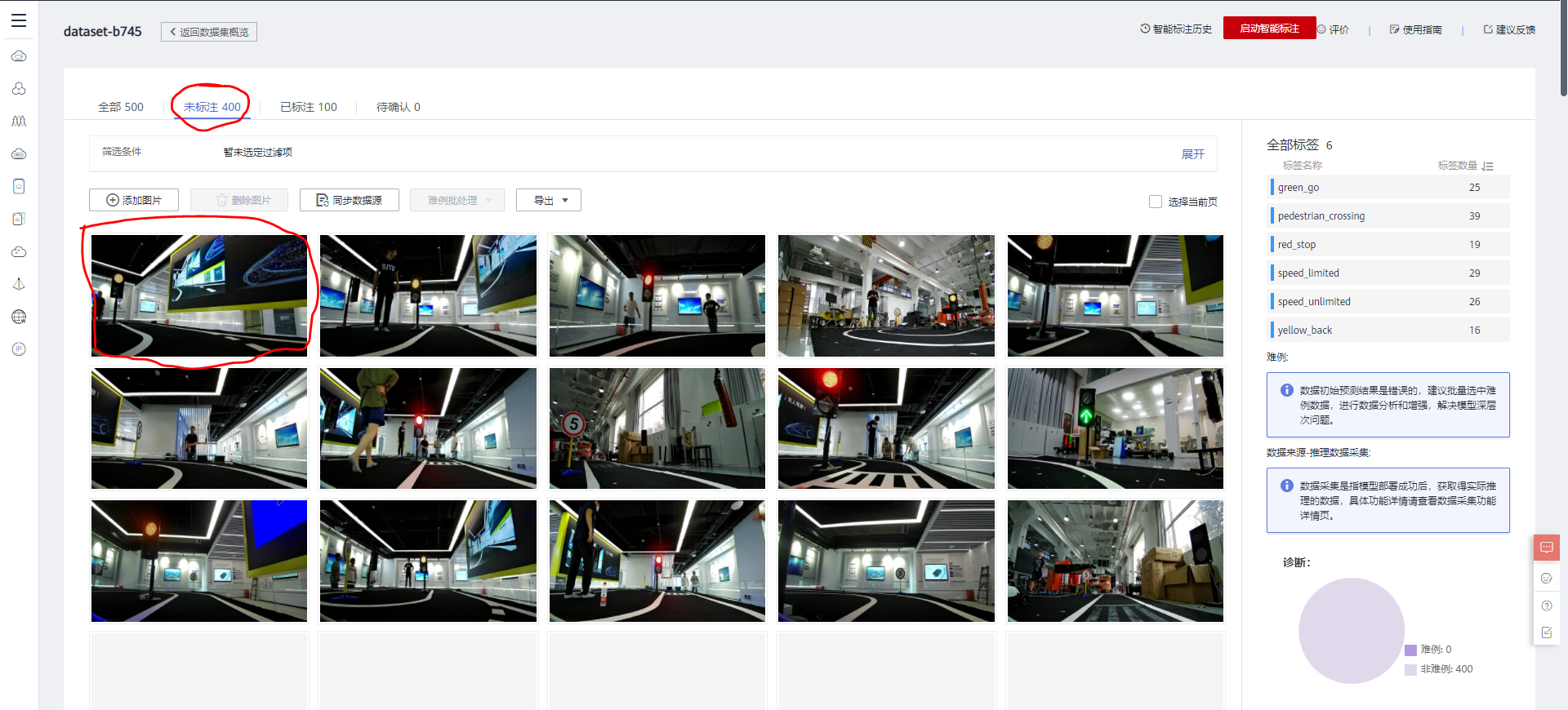
Task: Click the edit-note icon beside 使用指南
Action: [x=1394, y=29]
